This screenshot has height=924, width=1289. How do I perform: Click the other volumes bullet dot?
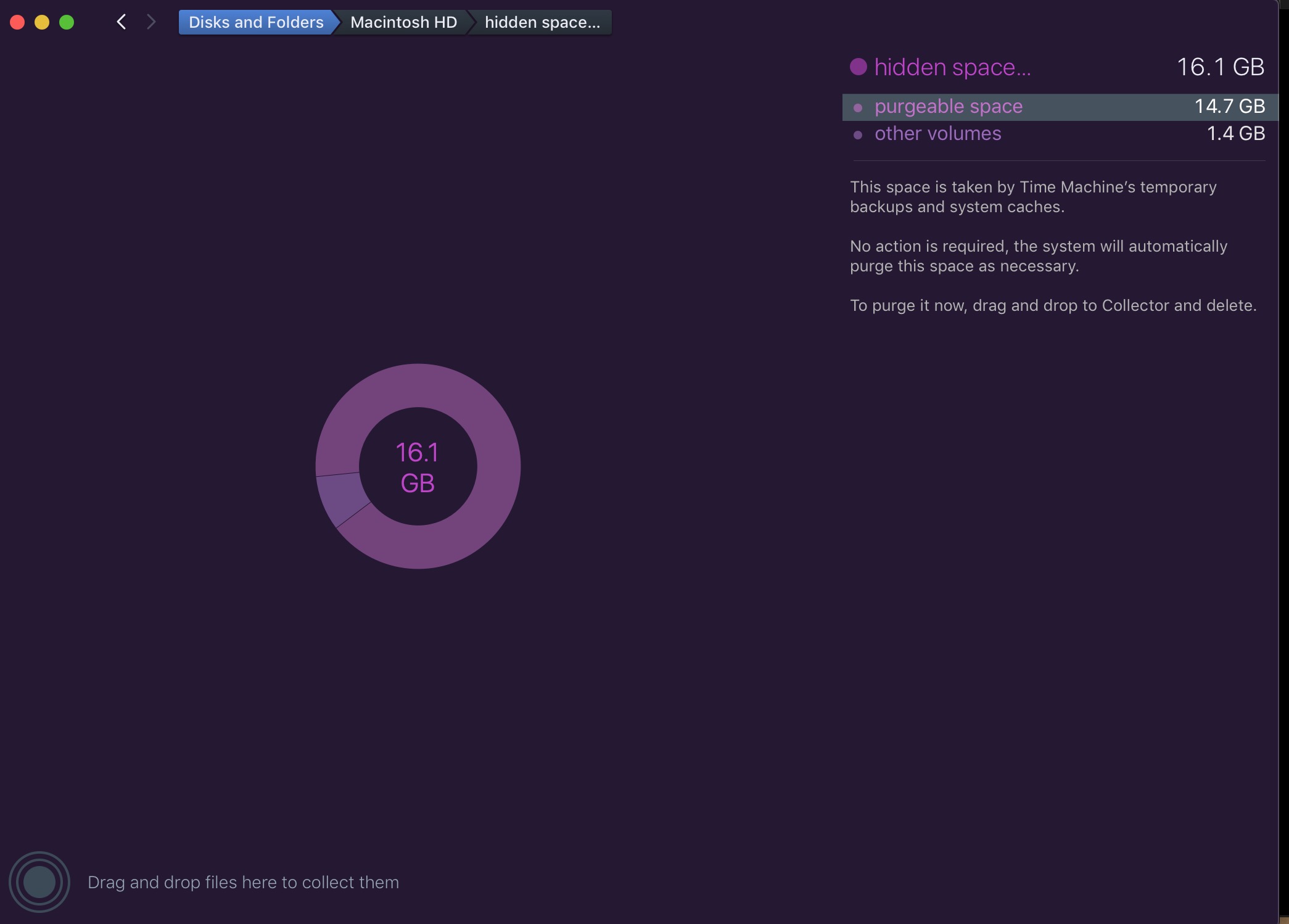pyautogui.click(x=858, y=134)
